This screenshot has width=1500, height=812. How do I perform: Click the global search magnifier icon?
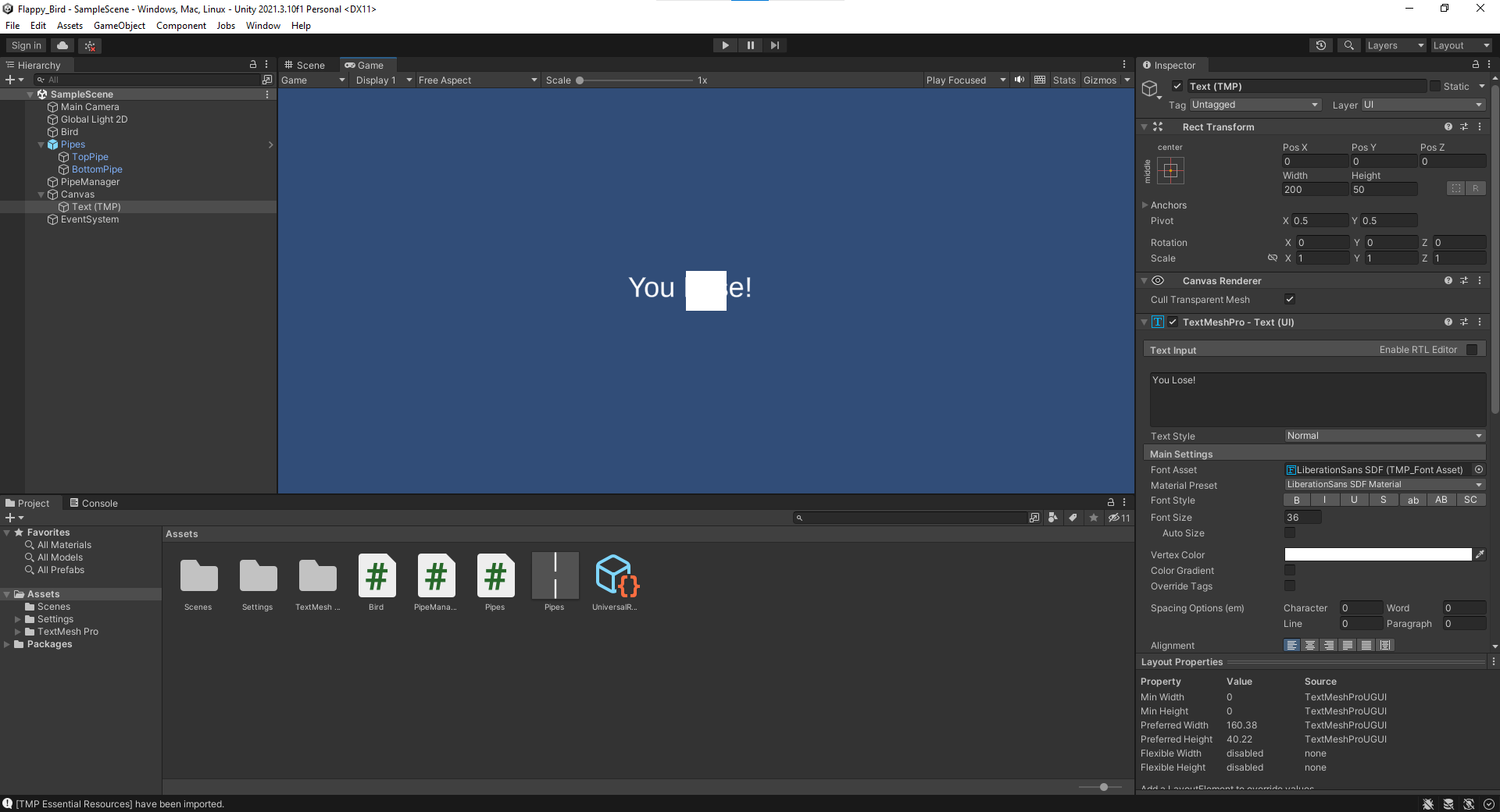(1349, 45)
